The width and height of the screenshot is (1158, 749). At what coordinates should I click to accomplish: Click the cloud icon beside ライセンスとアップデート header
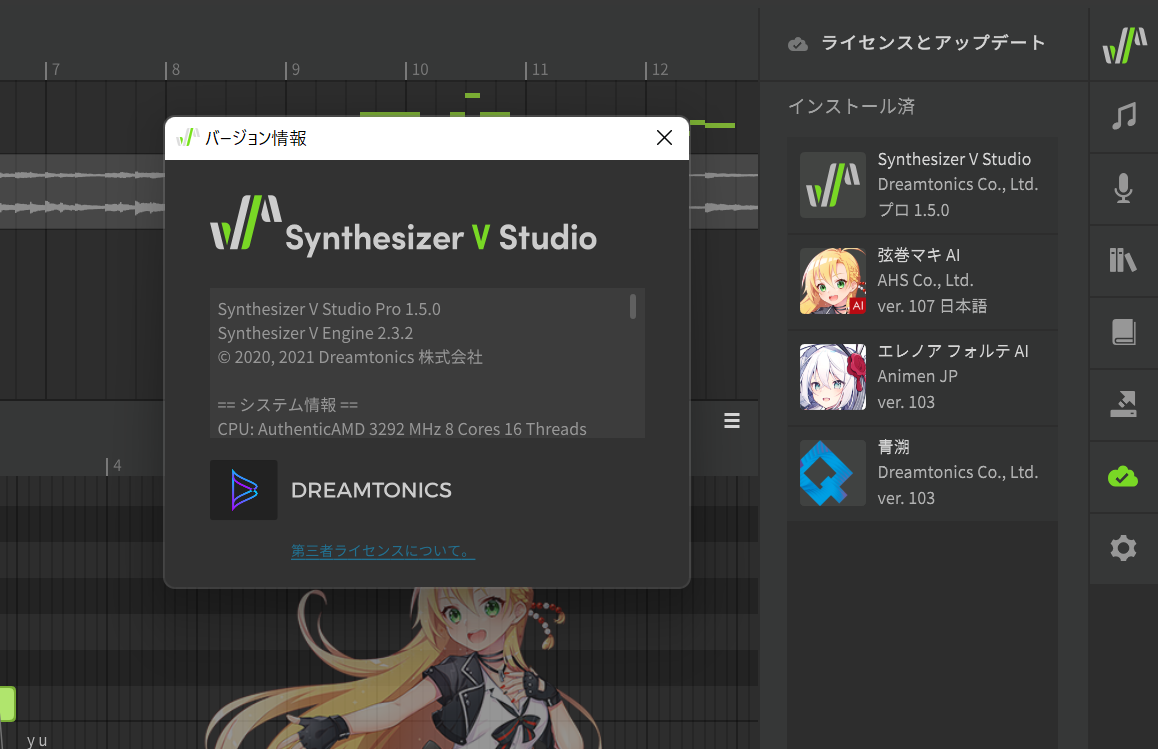[798, 44]
